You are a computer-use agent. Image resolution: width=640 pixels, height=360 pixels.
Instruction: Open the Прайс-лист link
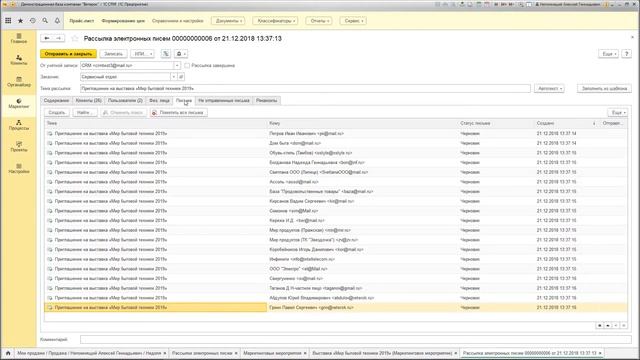coord(82,21)
